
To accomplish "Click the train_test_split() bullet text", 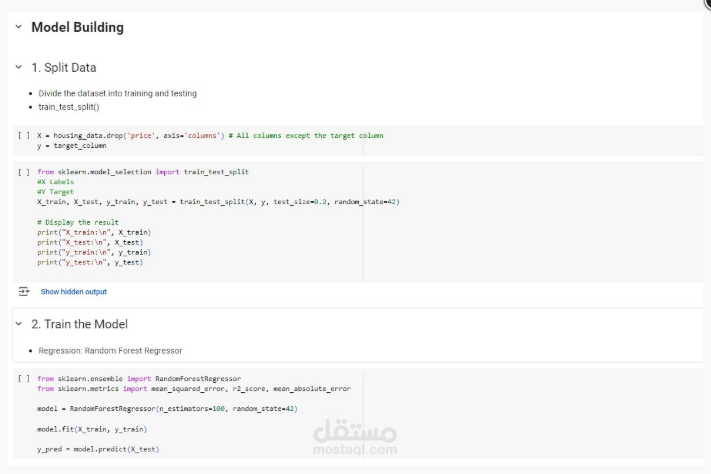I will (x=69, y=106).
